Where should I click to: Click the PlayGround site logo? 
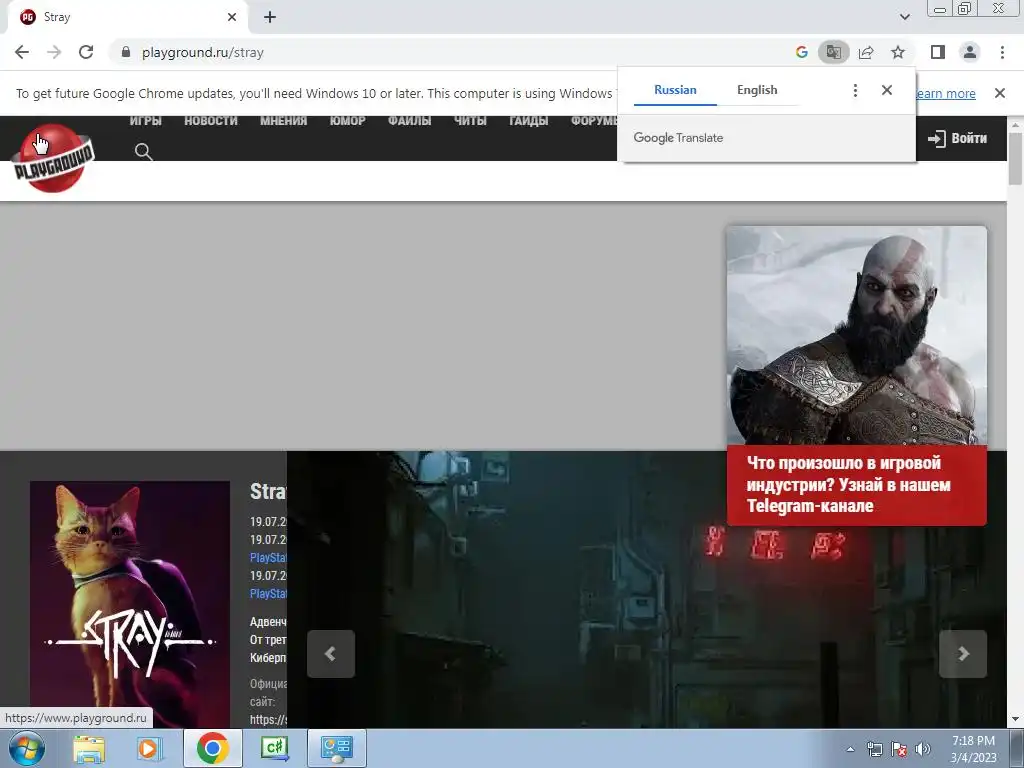tap(53, 159)
